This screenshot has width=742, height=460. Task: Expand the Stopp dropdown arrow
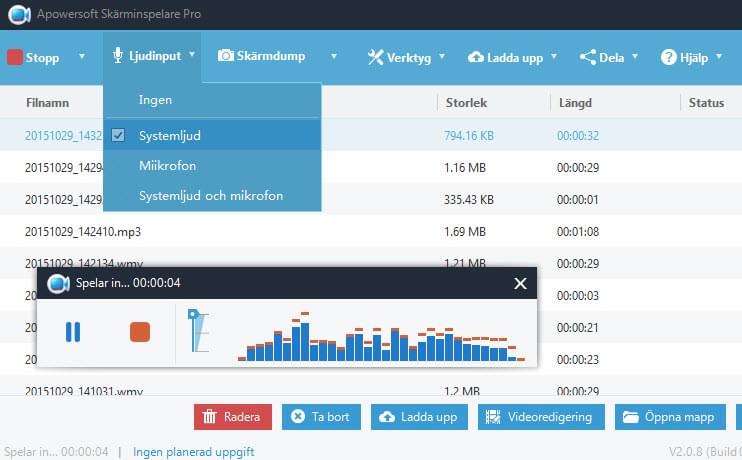point(82,57)
